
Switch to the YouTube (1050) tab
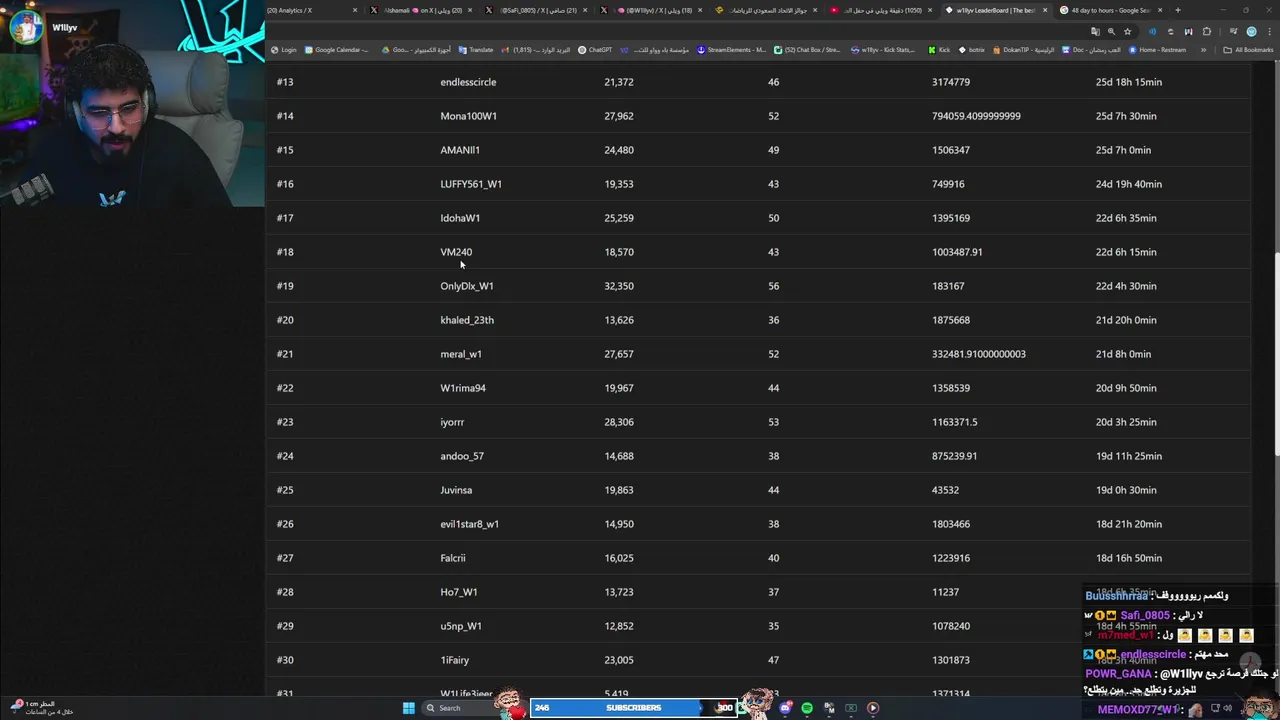(880, 10)
